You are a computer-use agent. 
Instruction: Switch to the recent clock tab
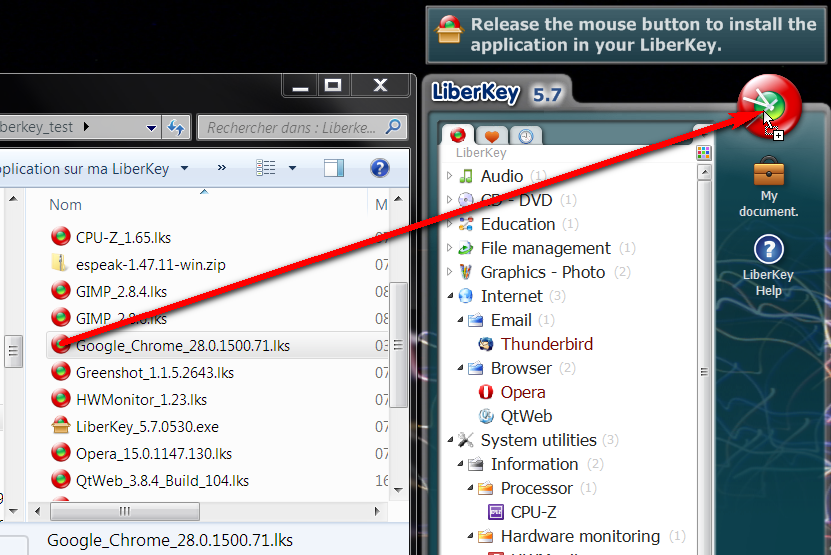tap(525, 136)
